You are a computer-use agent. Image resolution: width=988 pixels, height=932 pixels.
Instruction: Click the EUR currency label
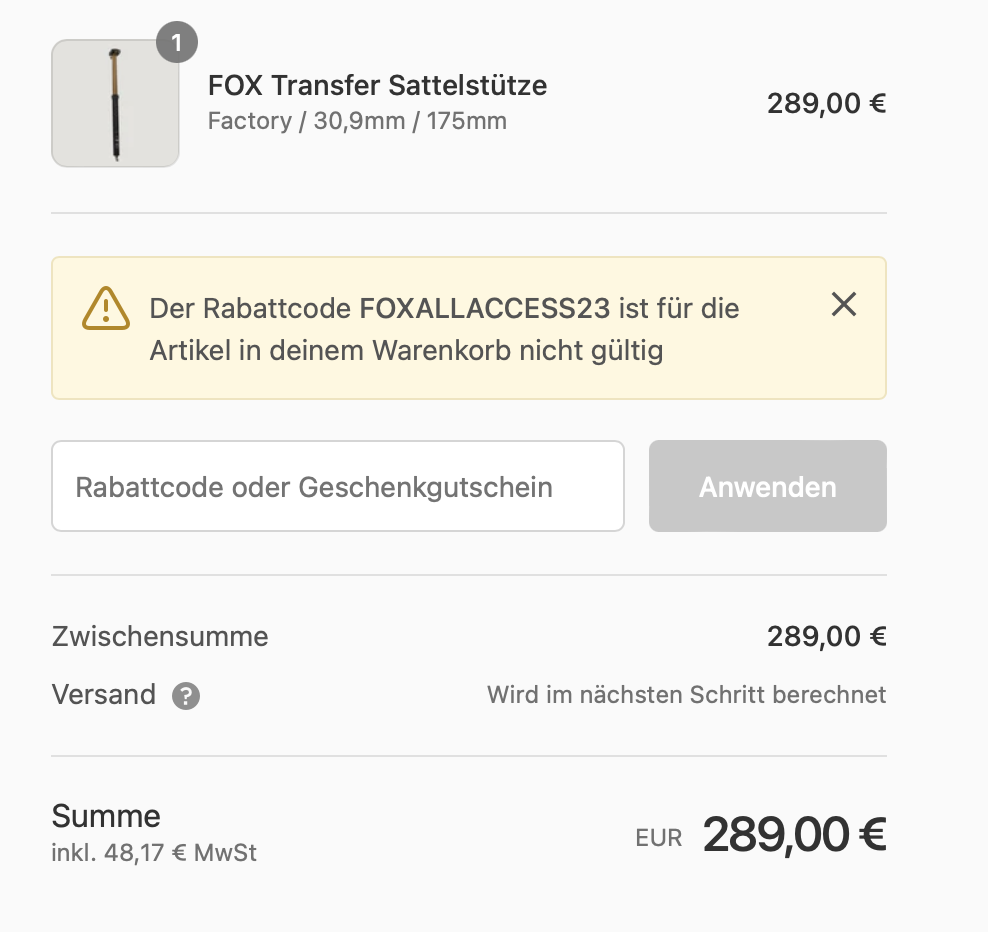(659, 838)
